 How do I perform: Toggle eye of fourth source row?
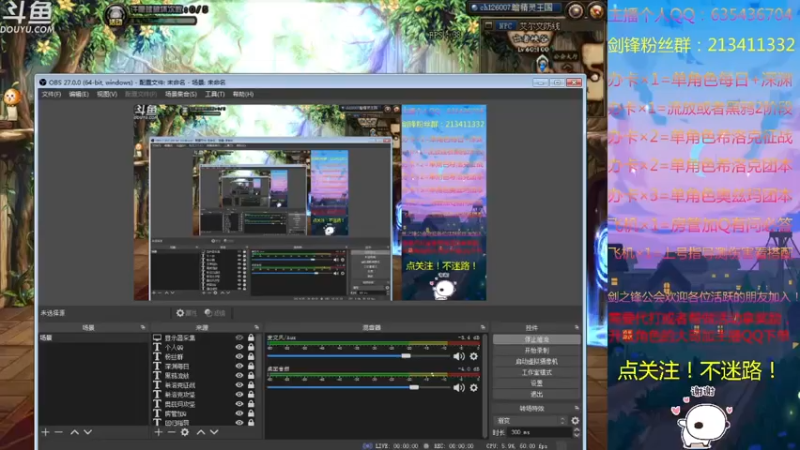[239, 366]
